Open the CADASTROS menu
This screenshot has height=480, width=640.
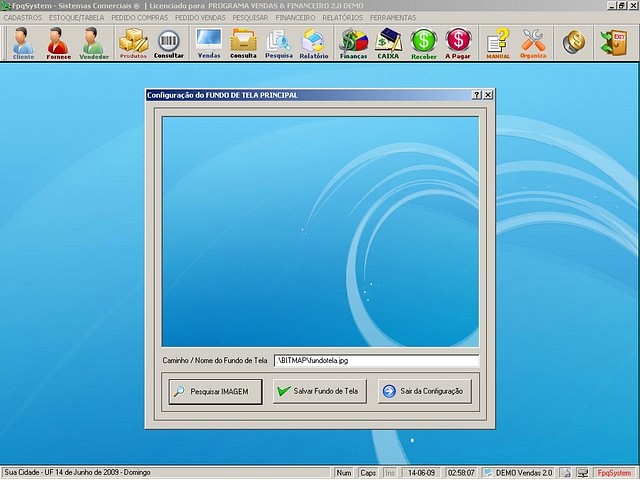coord(22,17)
